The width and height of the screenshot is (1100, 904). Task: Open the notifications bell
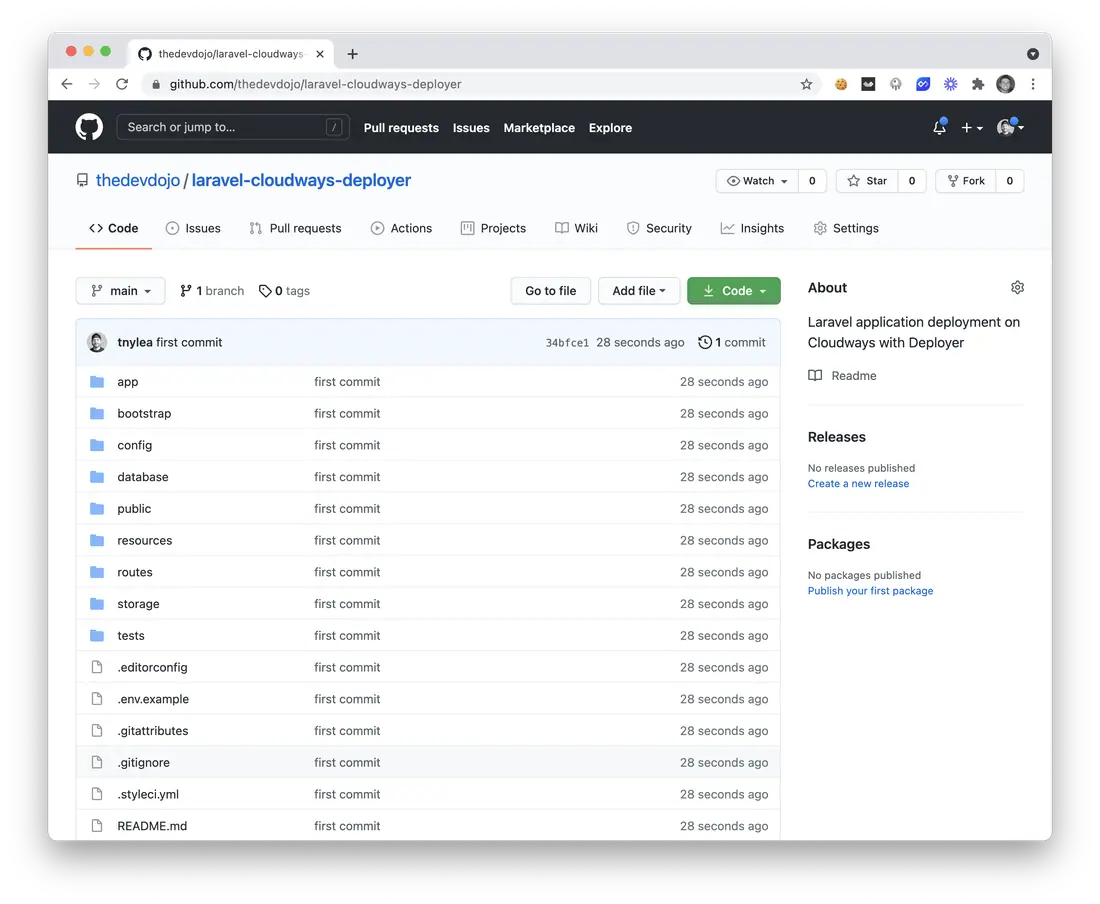click(x=939, y=127)
